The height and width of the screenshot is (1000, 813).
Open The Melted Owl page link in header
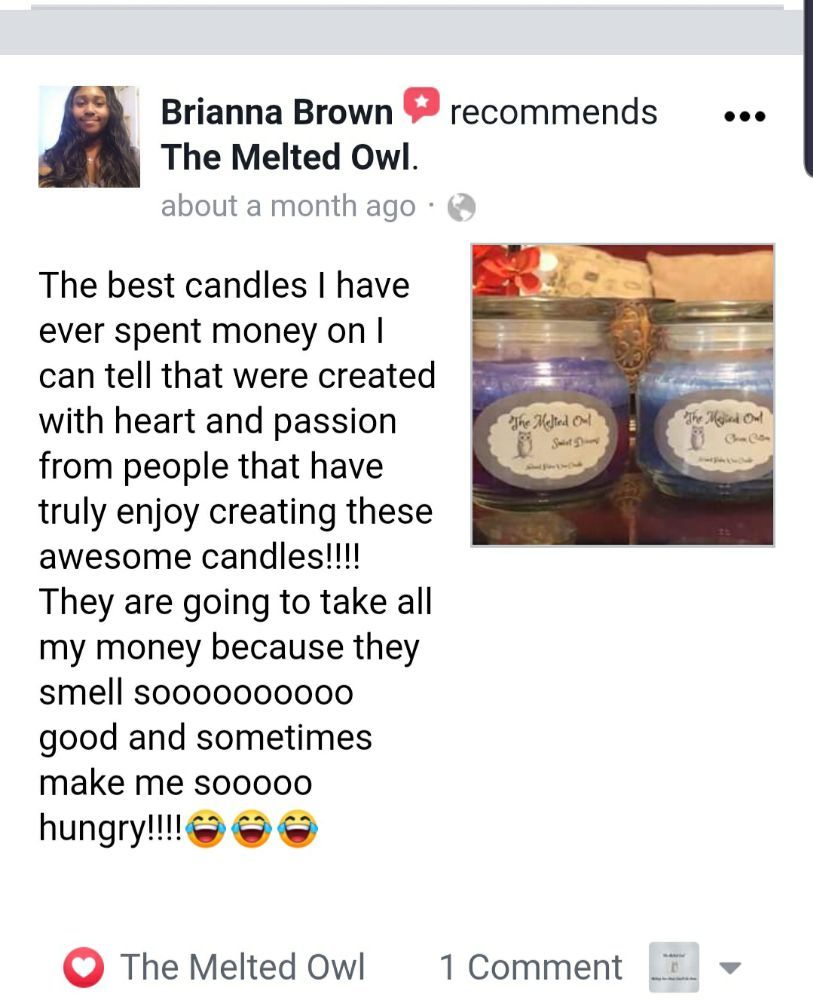(286, 157)
